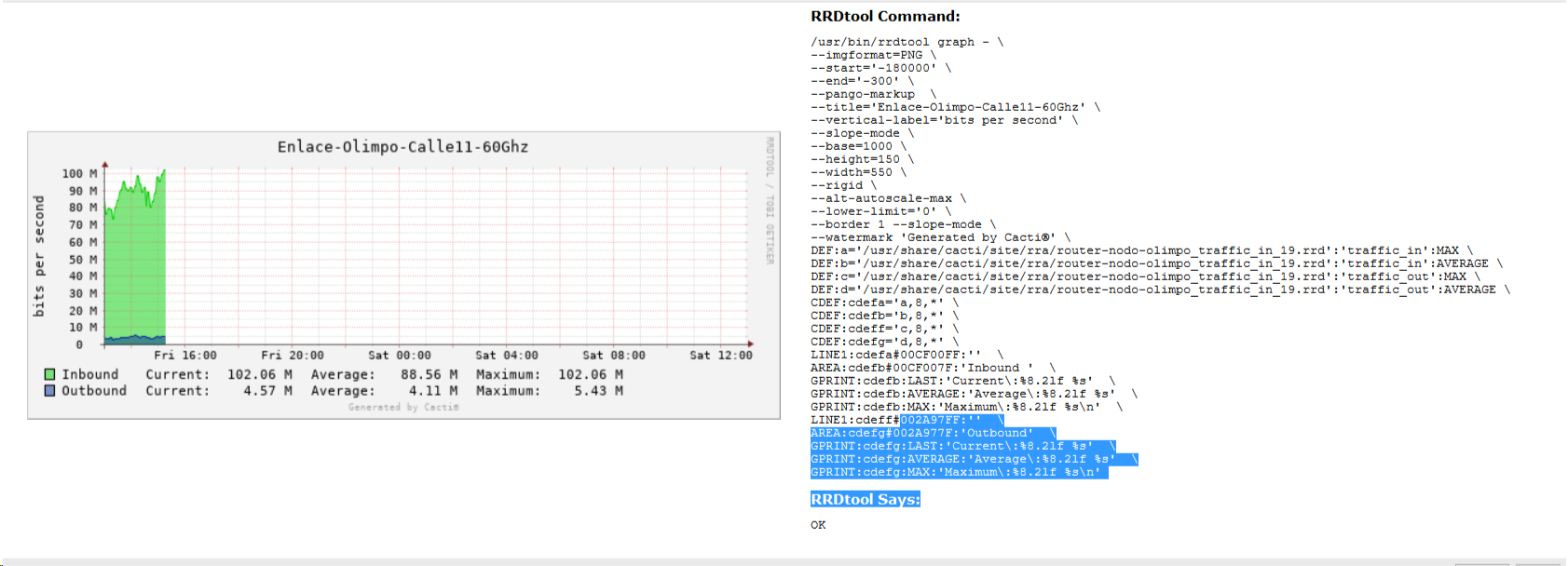The image size is (1568, 566).
Task: Click the Enlace-Olimpo-Calle11-60Ghz traffic graph image
Action: (x=403, y=276)
